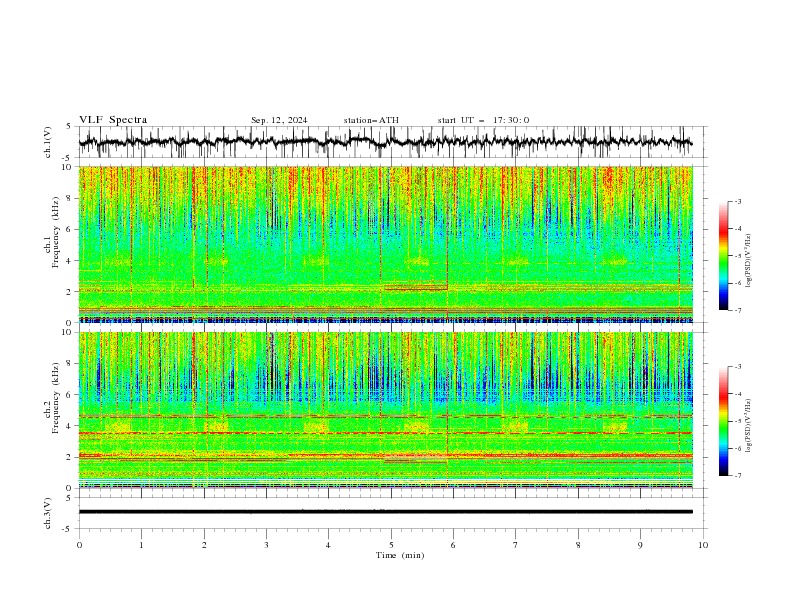Click the time axis tick label '10'

click(x=703, y=545)
